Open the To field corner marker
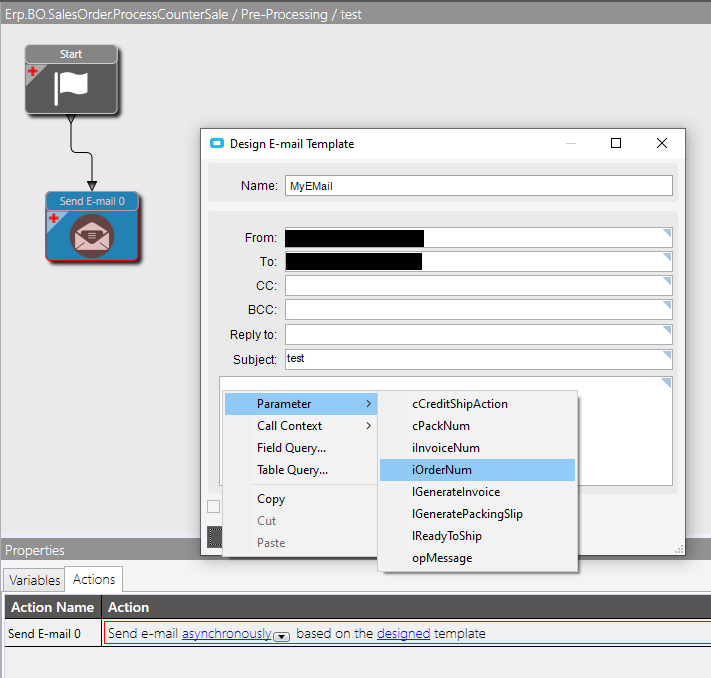Viewport: 711px width, 678px height. [x=667, y=256]
